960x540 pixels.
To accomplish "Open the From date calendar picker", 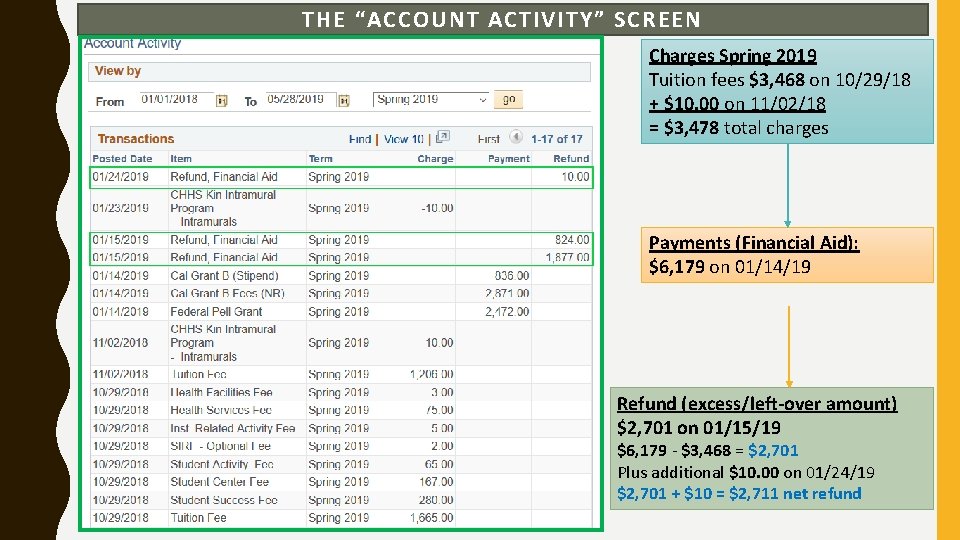I will click(222, 101).
